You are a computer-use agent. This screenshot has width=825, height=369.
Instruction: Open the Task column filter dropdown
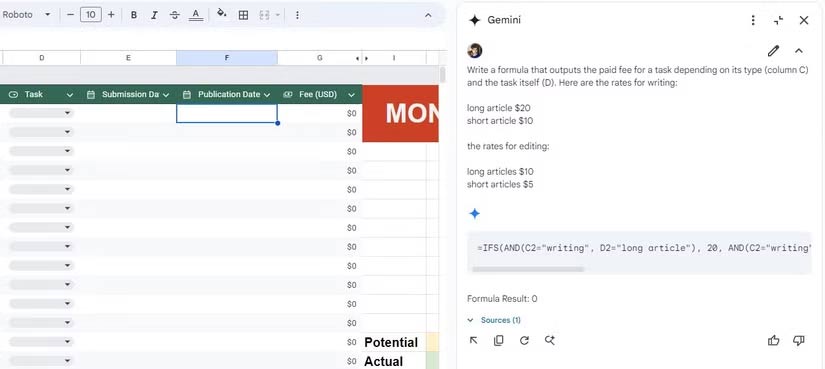coord(69,95)
